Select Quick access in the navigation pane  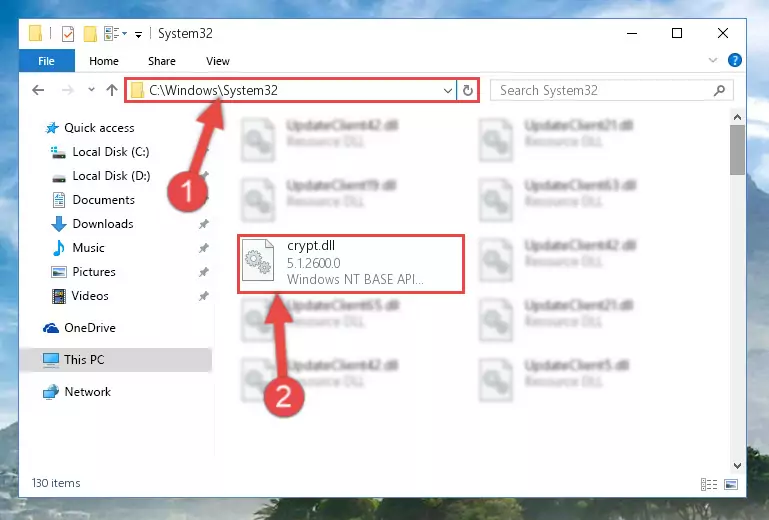99,128
